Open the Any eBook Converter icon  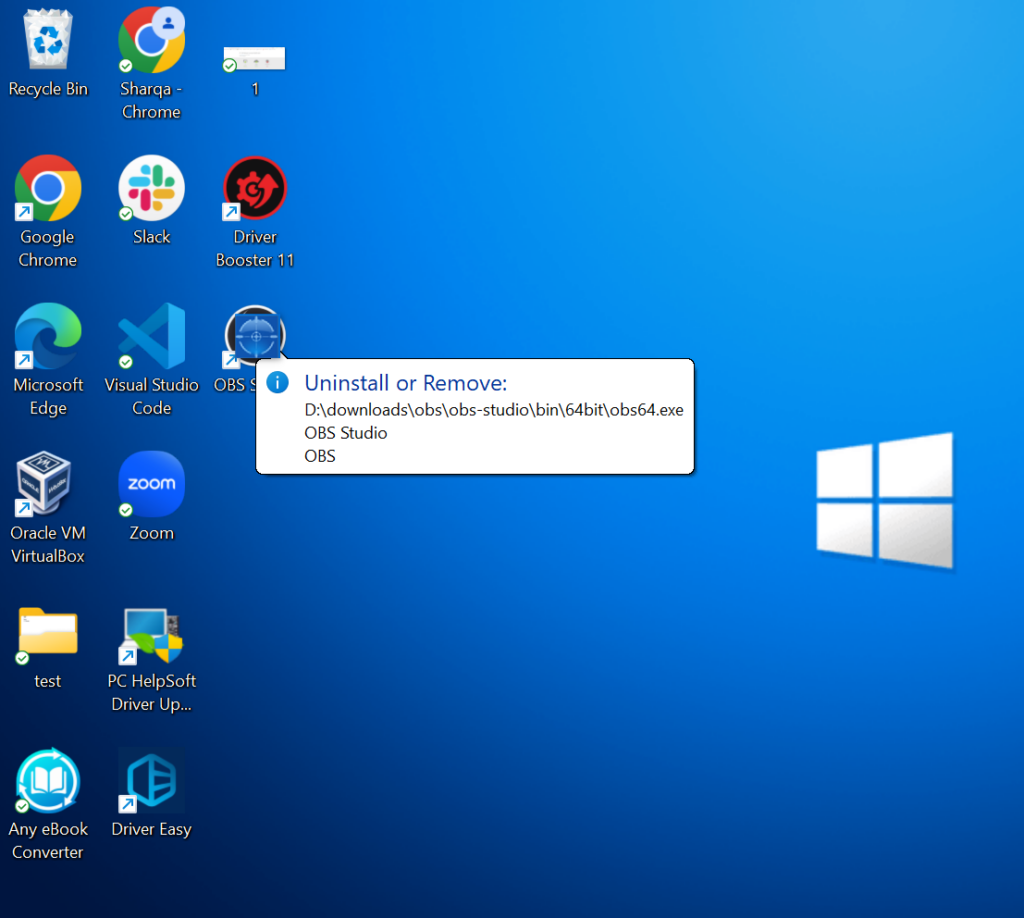click(48, 780)
